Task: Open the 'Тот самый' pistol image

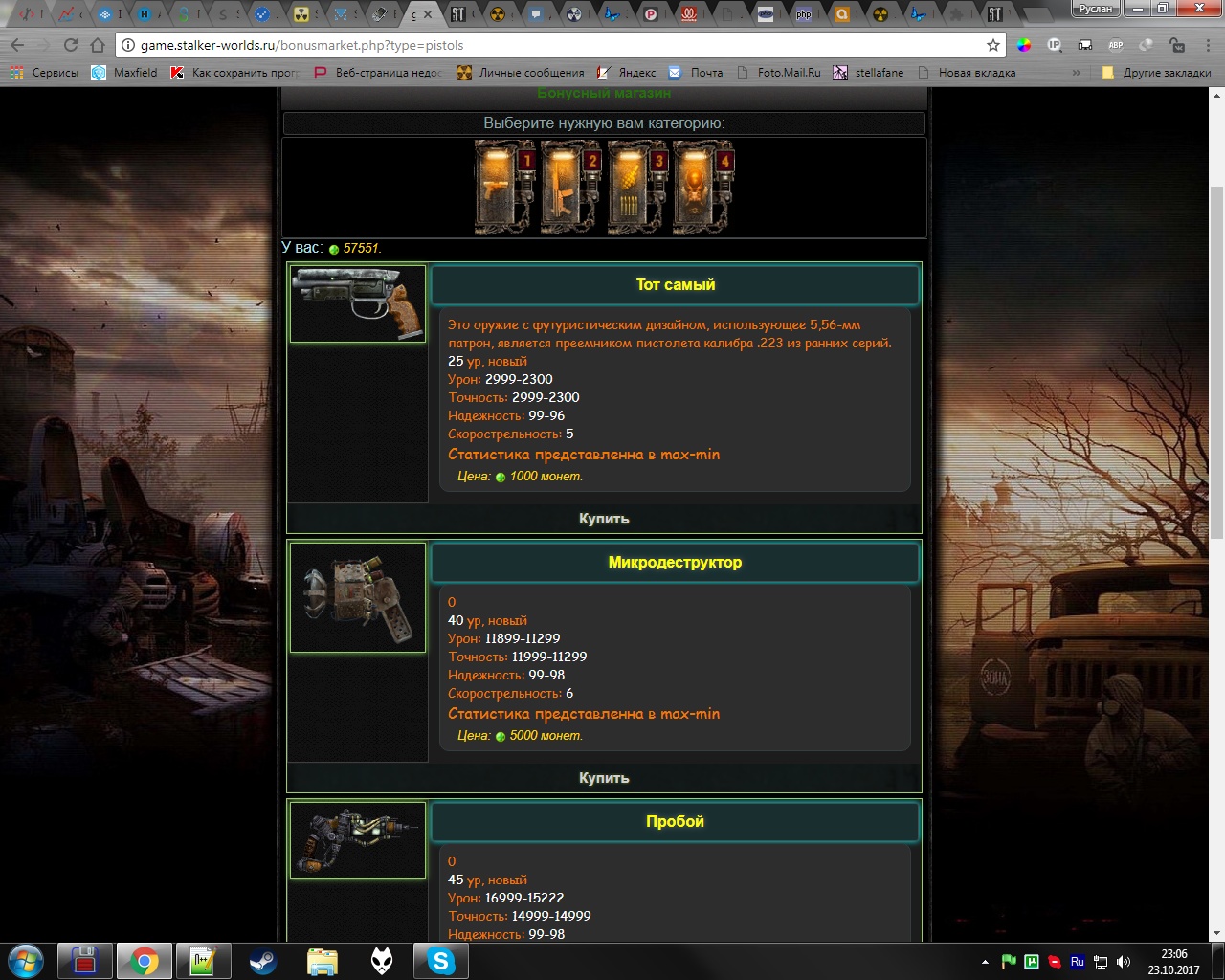Action: [x=358, y=303]
